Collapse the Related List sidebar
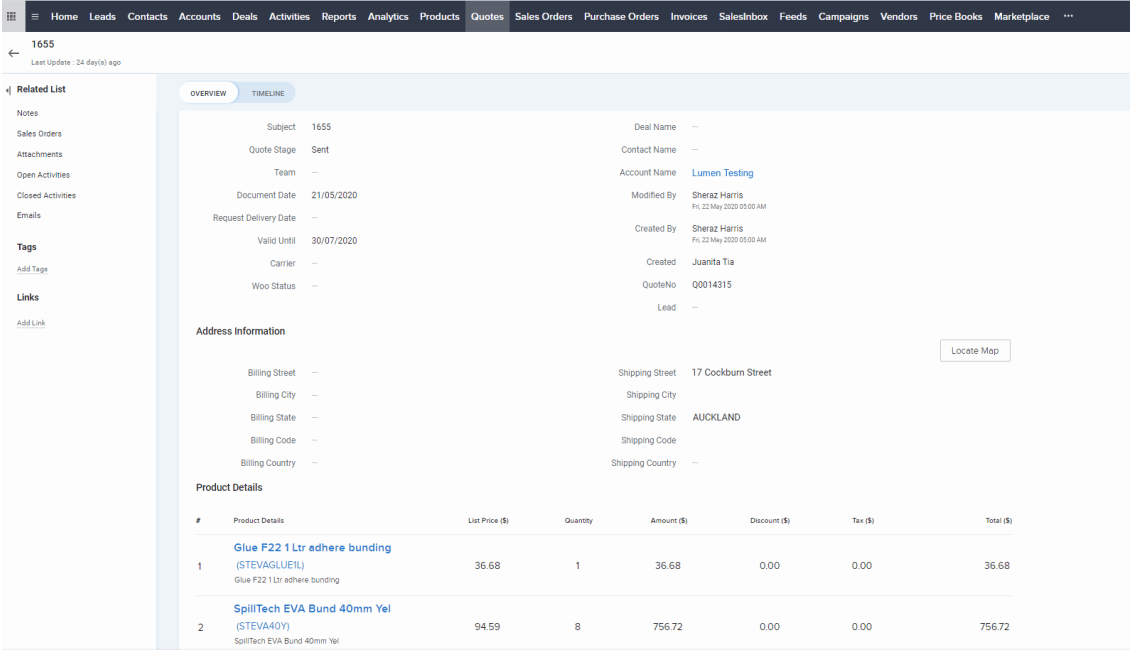The image size is (1136, 656). pyautogui.click(x=8, y=90)
